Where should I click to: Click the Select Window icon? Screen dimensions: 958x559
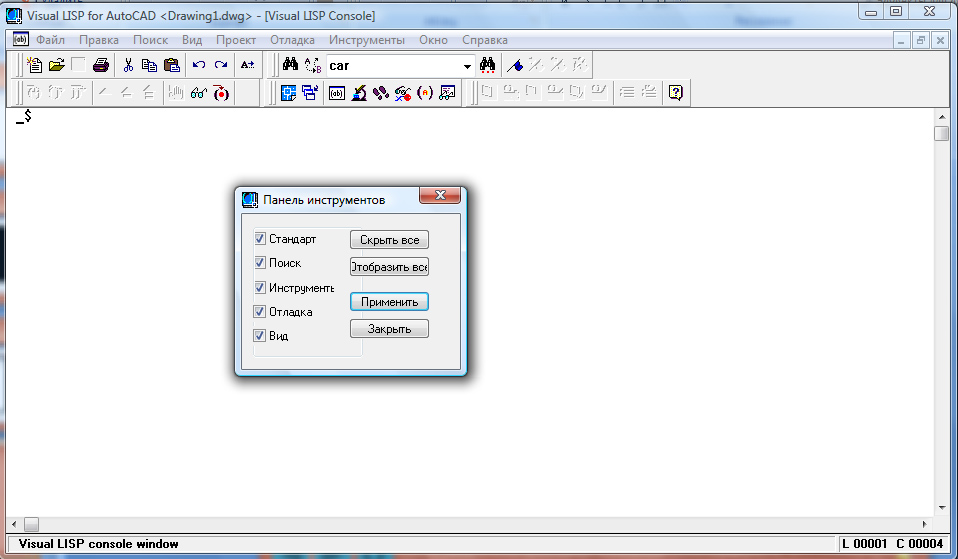(310, 93)
